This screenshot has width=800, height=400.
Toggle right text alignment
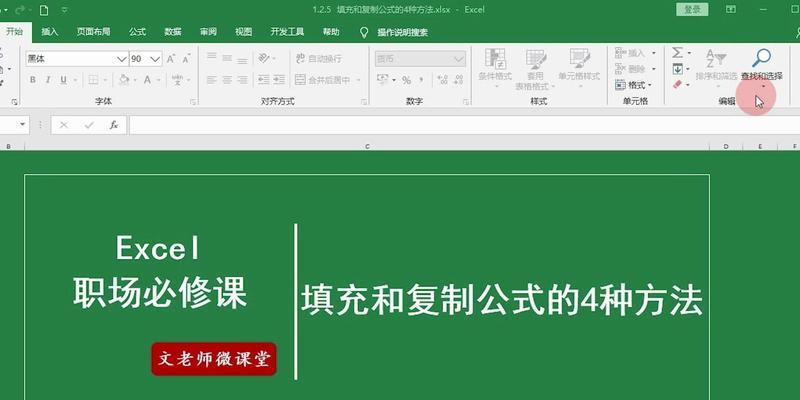tap(242, 80)
